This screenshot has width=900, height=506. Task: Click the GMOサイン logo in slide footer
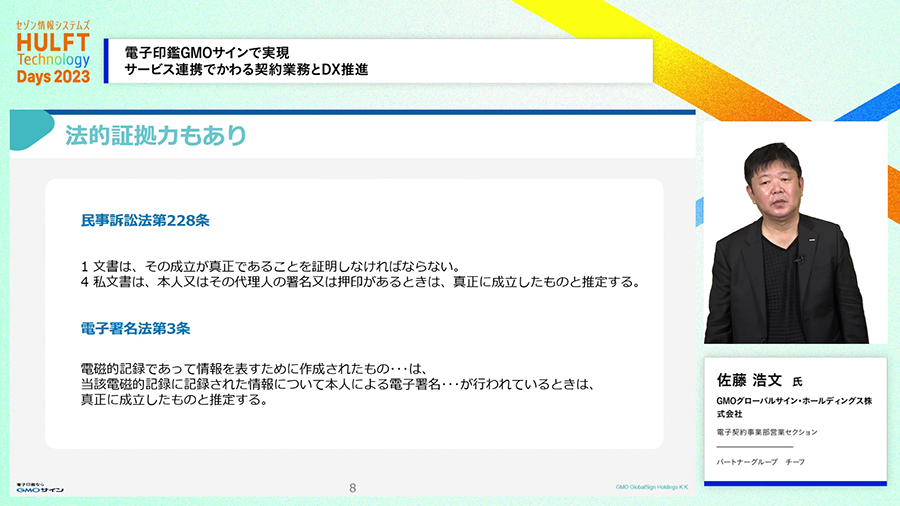click(x=40, y=488)
